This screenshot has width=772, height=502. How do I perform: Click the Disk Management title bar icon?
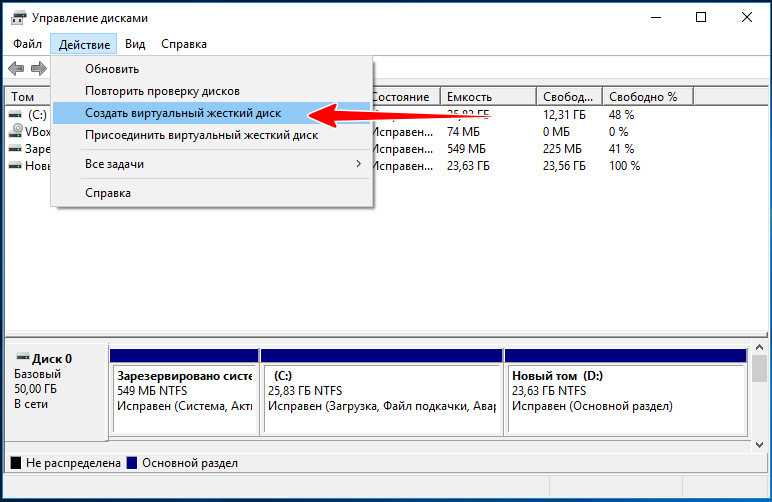coord(18,18)
